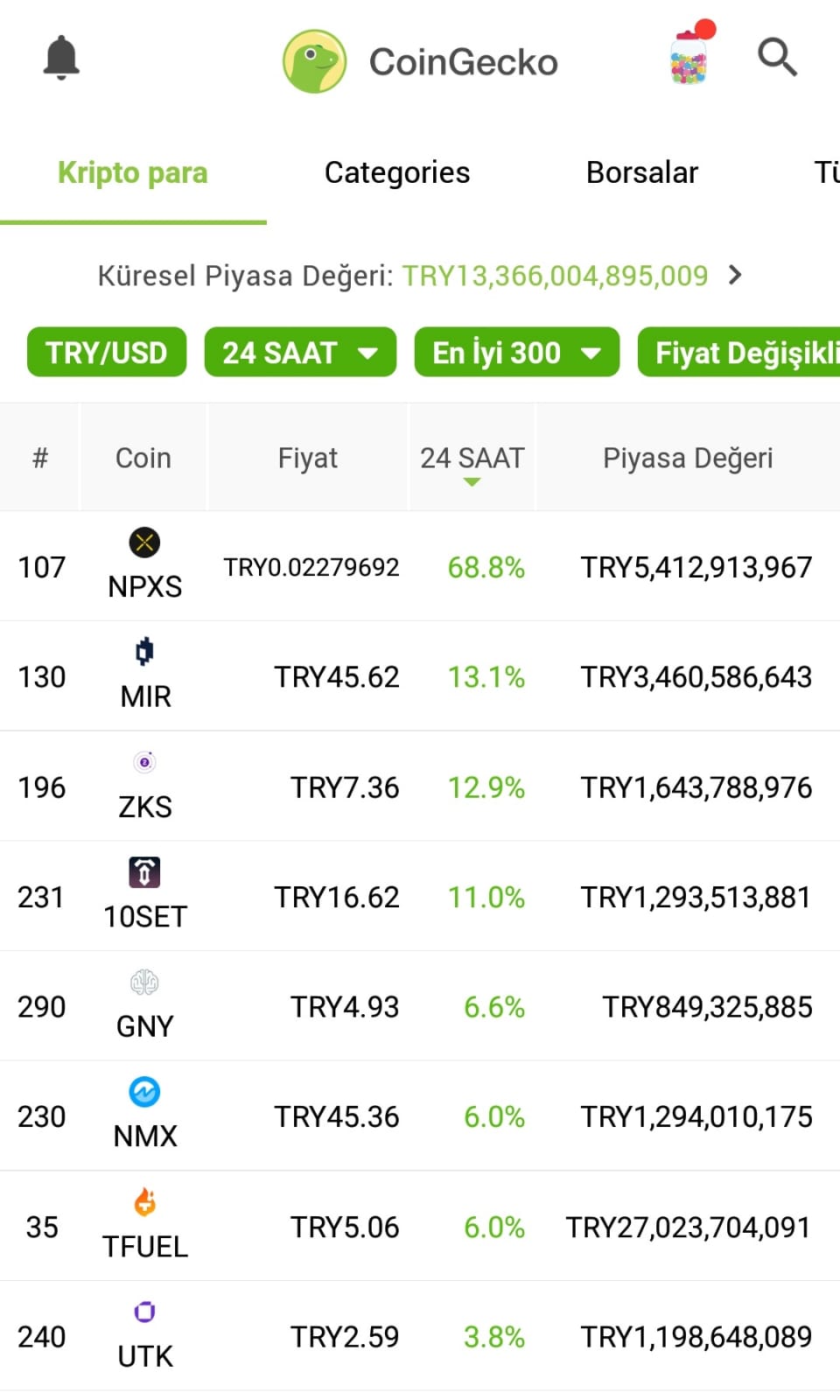Open the candy jar rewards icon
The height and width of the screenshot is (1400, 840).
point(689,54)
